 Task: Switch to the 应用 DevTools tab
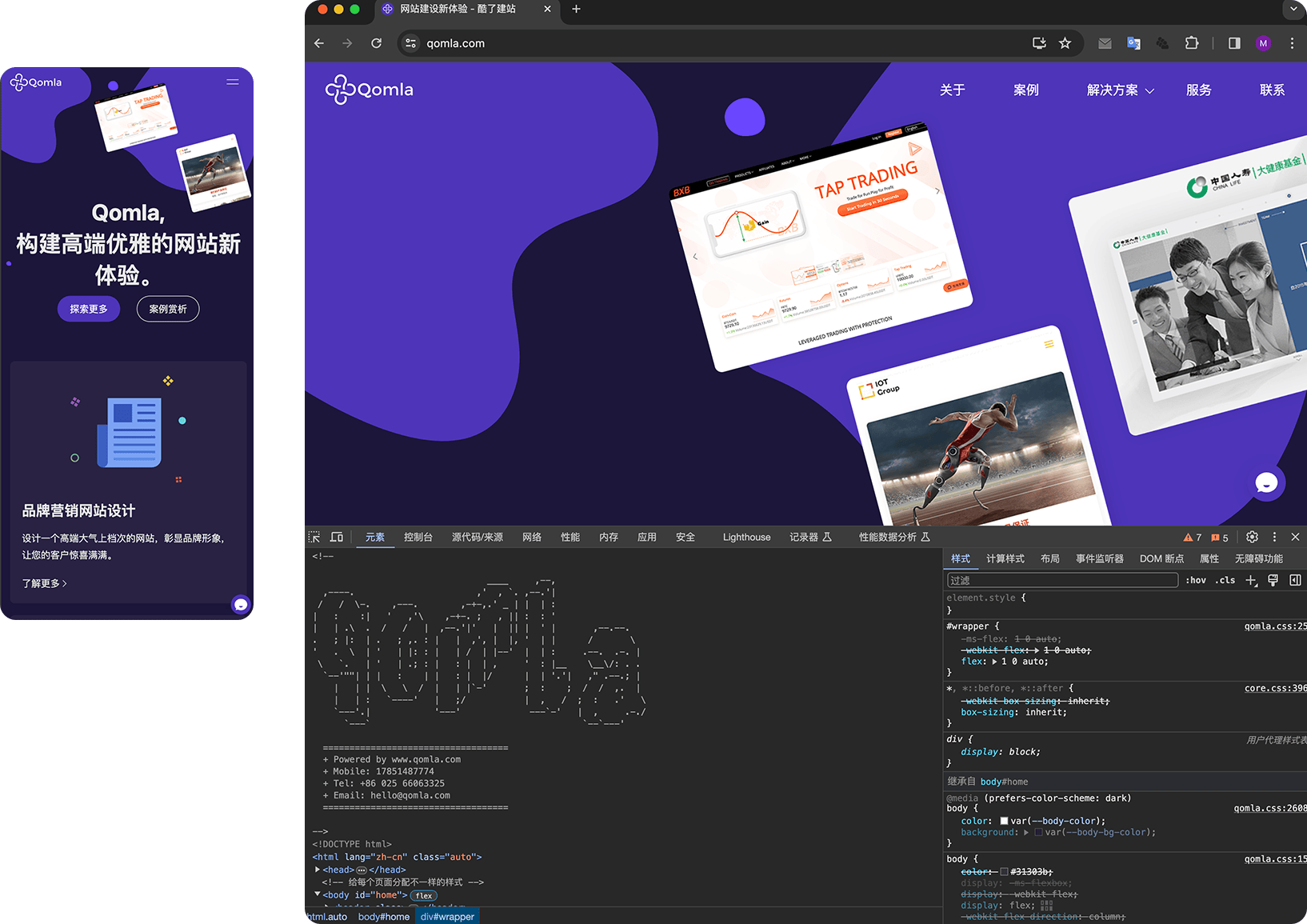coord(647,538)
